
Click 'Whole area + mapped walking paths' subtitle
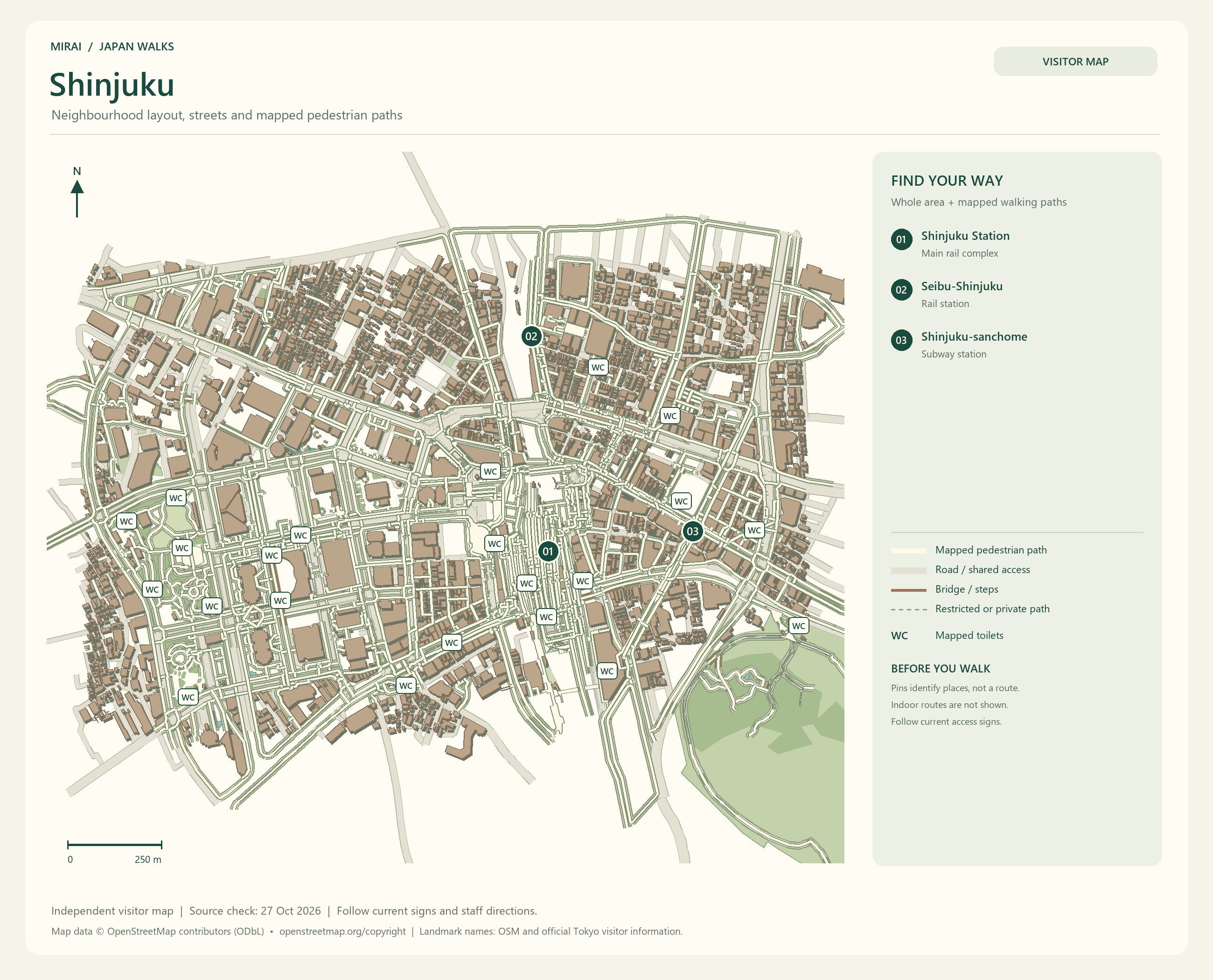[978, 202]
